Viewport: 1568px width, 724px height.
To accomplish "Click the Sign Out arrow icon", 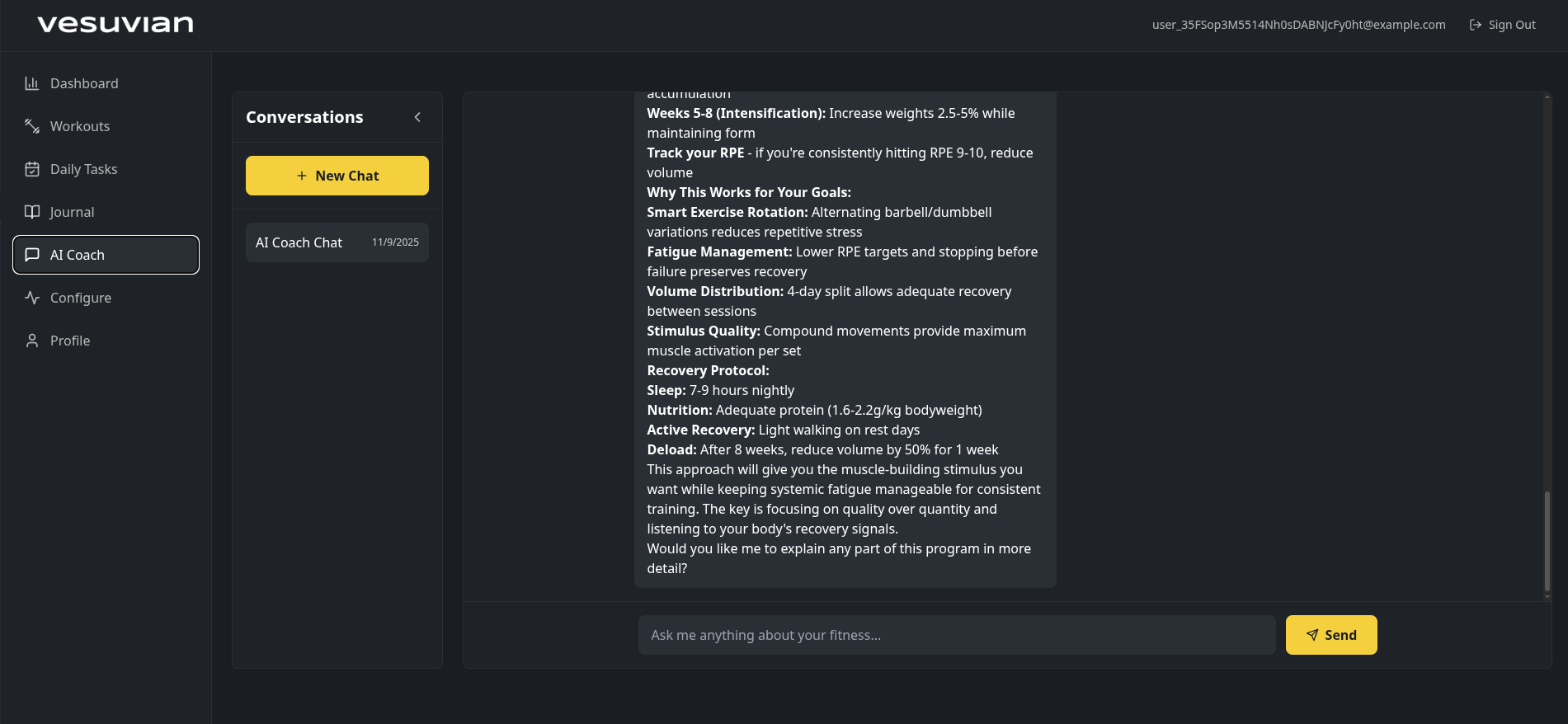I will click(x=1476, y=25).
